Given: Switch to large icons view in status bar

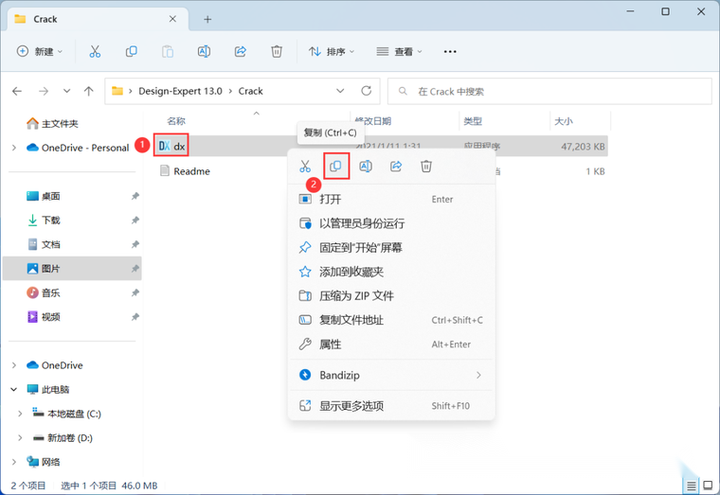Looking at the screenshot, I should click(x=708, y=485).
